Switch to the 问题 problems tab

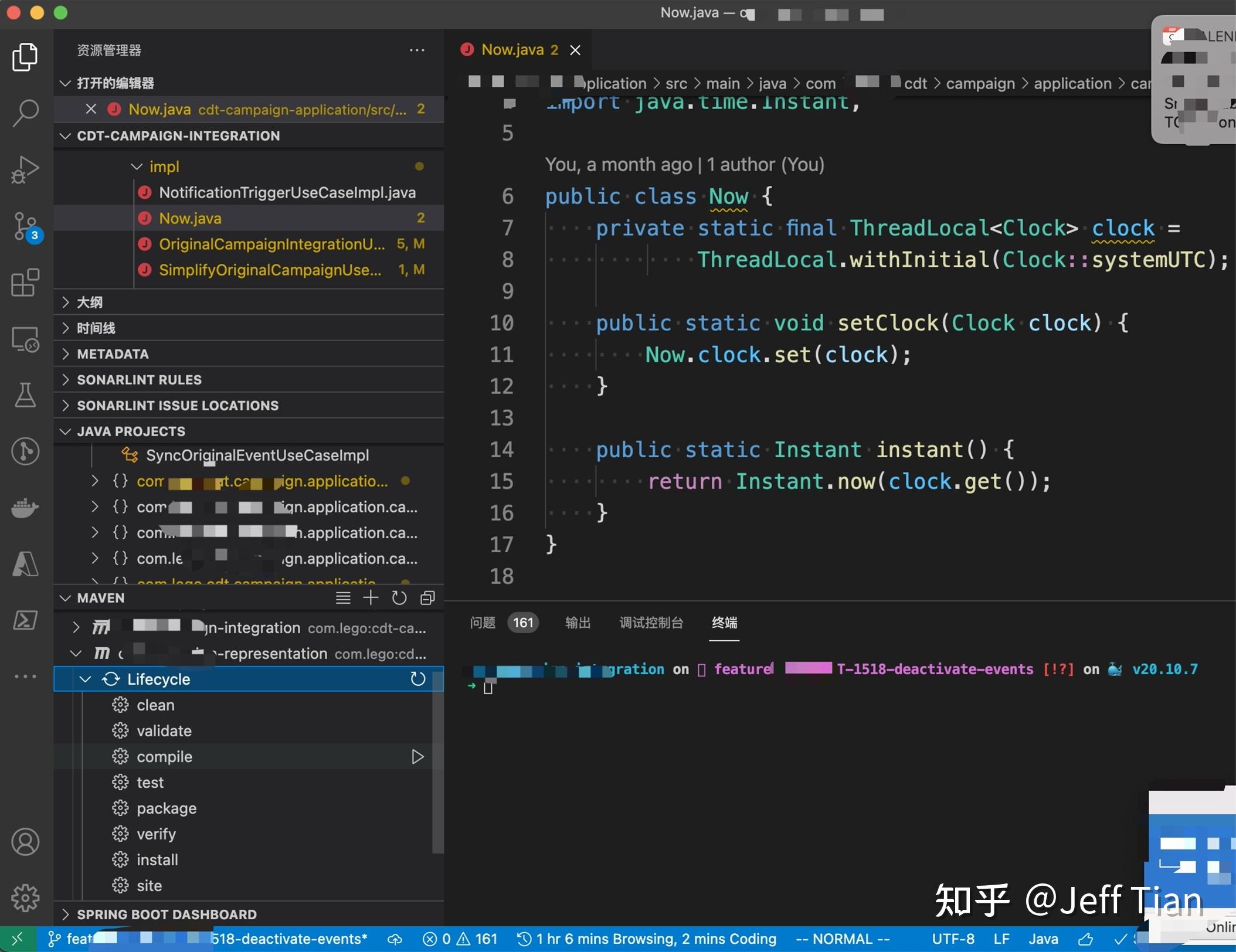[x=483, y=623]
